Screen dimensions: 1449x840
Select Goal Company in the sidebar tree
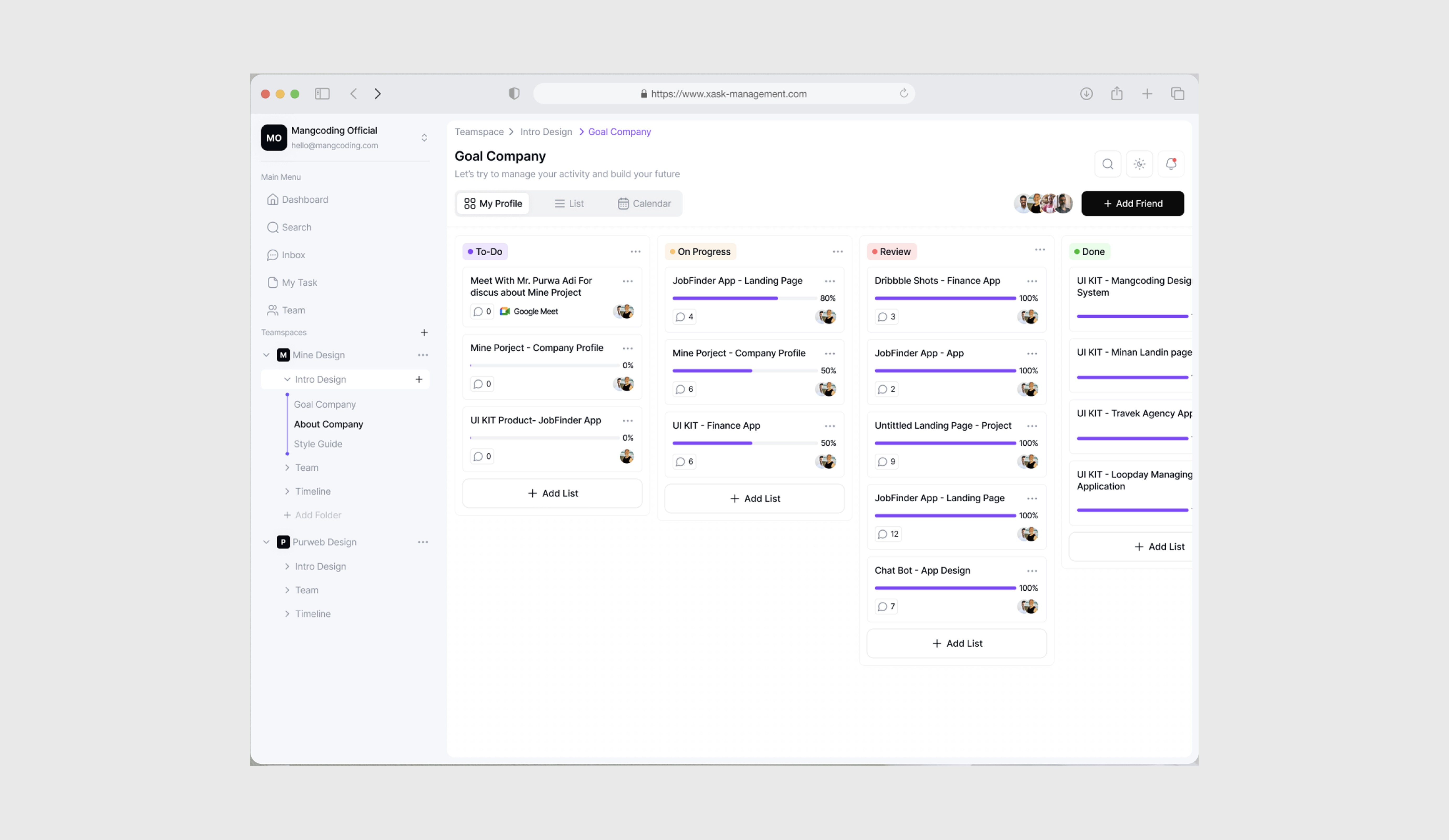(x=325, y=405)
